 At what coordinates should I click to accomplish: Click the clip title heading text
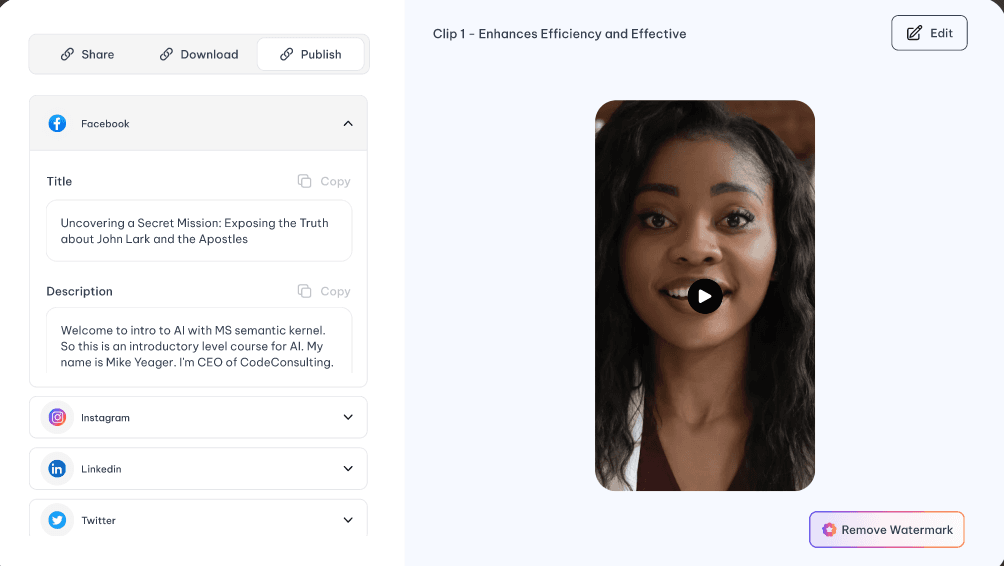pyautogui.click(x=559, y=34)
